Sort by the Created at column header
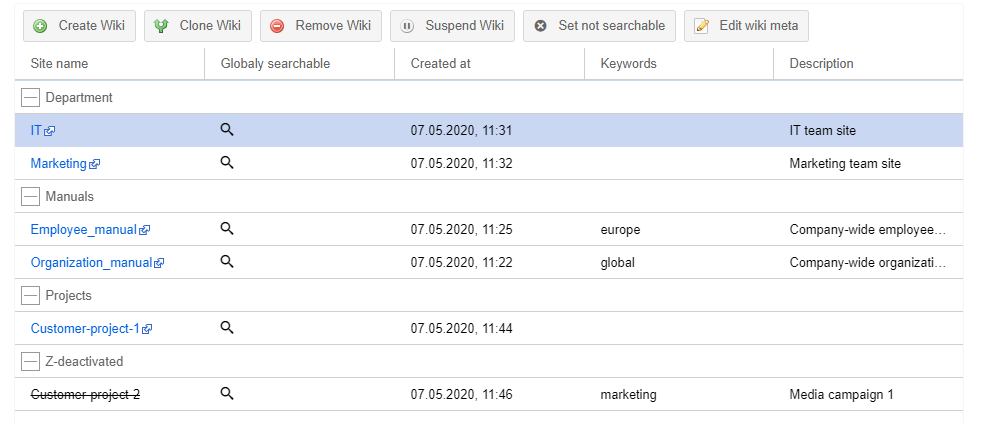Viewport: 983px width, 425px height. pos(440,64)
